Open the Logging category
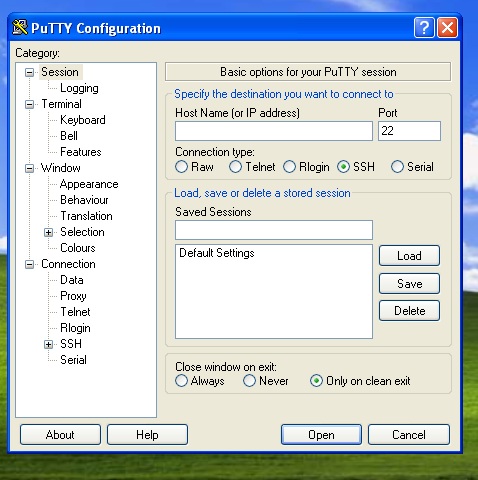This screenshot has height=480, width=478. point(79,88)
